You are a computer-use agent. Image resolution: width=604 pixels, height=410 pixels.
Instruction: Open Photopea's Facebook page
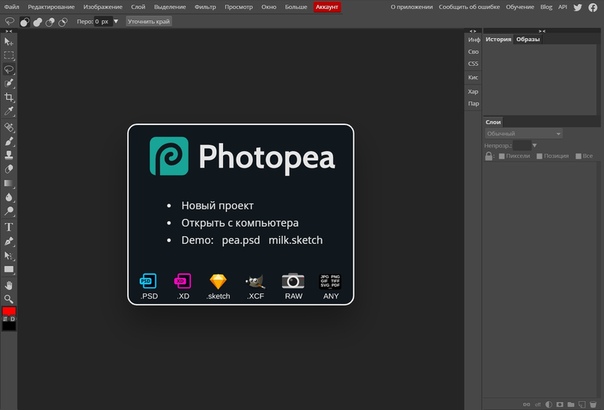(x=593, y=7)
